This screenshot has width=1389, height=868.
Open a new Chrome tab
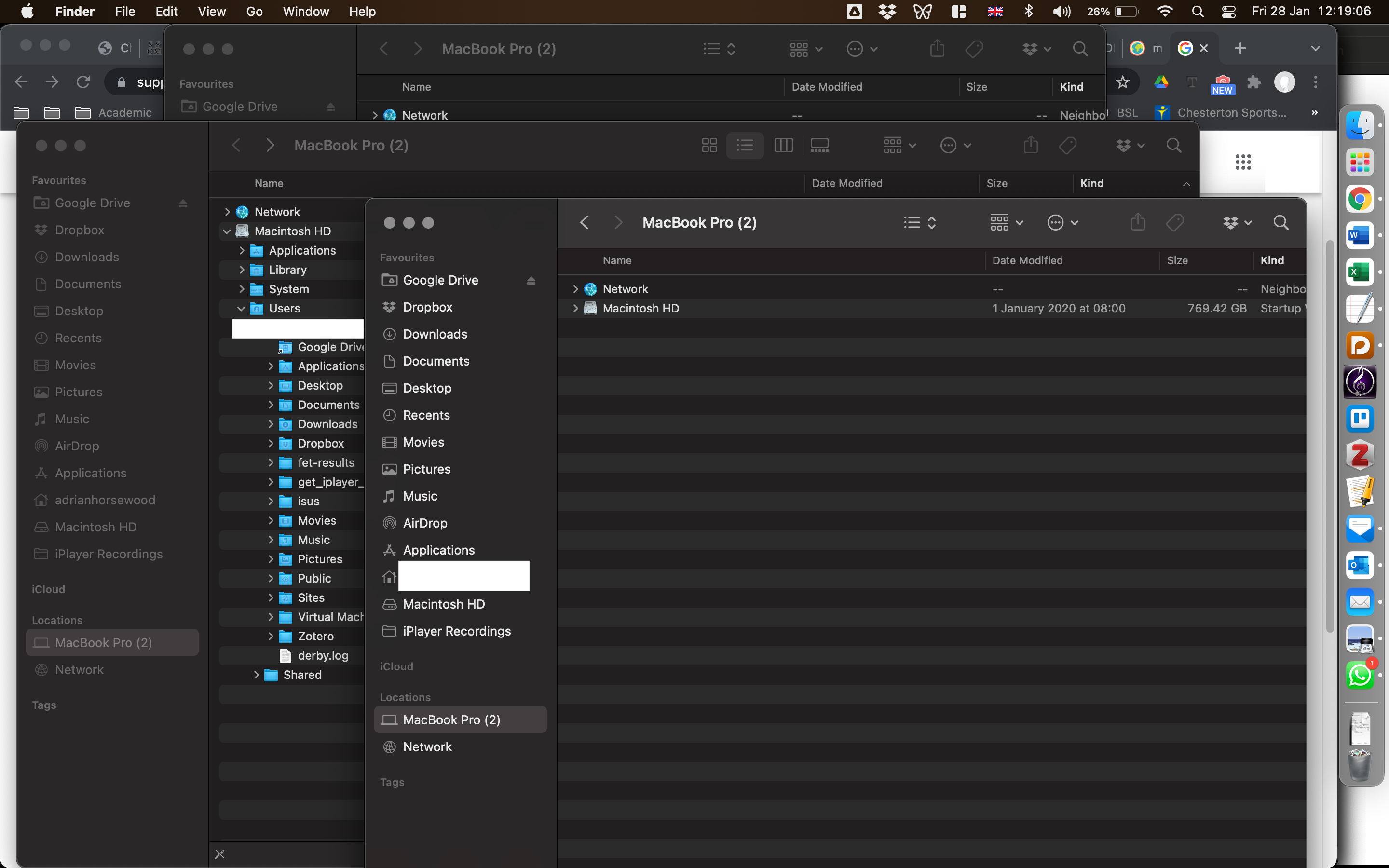1240,48
